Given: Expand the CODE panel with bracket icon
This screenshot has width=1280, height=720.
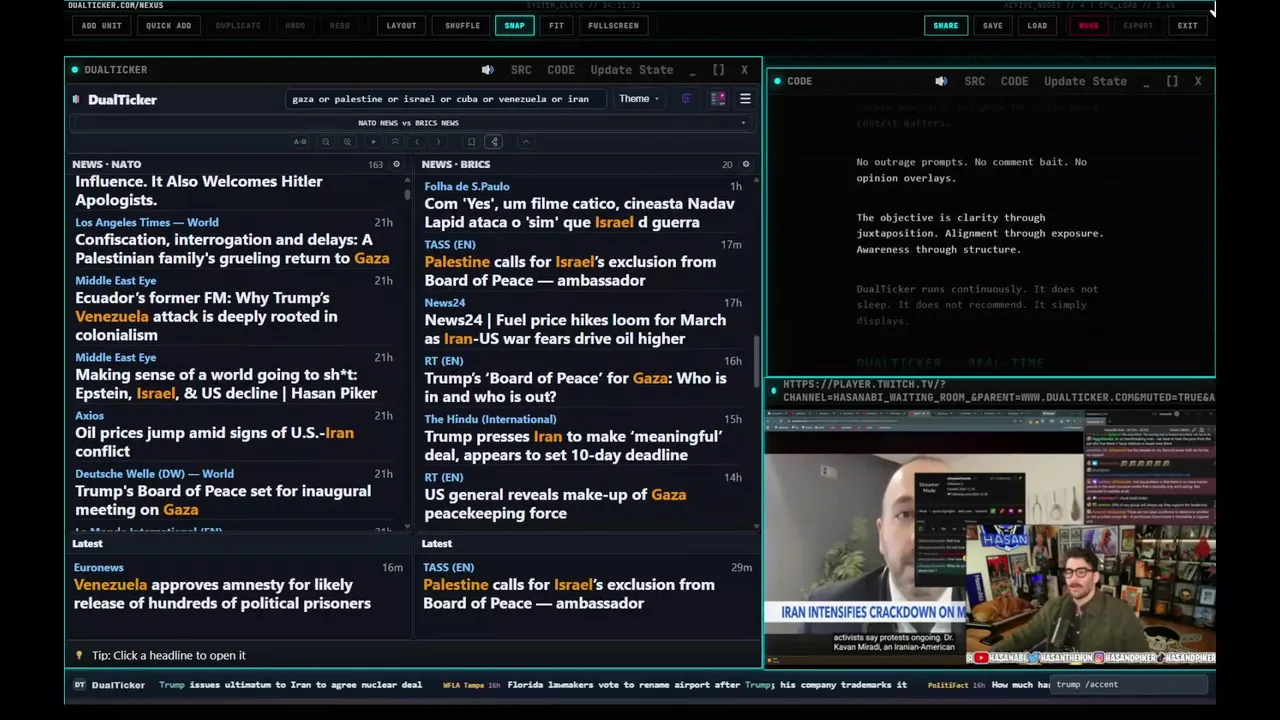Looking at the screenshot, I should [x=1172, y=81].
